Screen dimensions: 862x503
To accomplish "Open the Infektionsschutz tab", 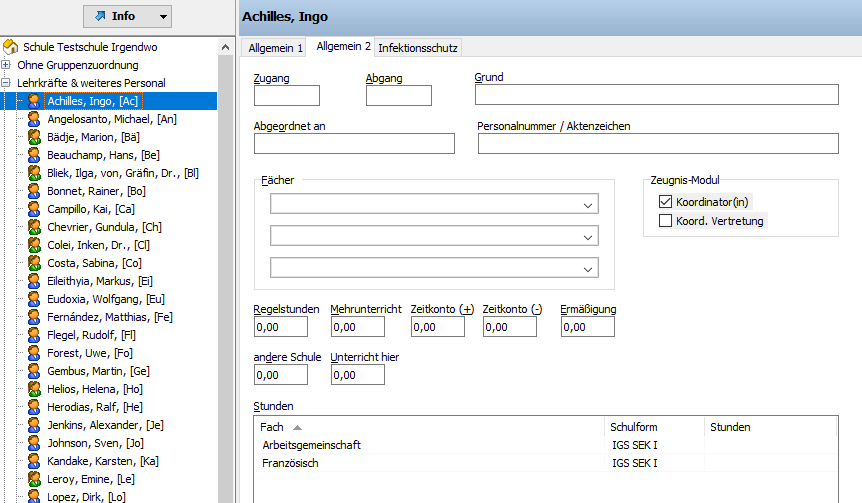I will click(x=418, y=47).
